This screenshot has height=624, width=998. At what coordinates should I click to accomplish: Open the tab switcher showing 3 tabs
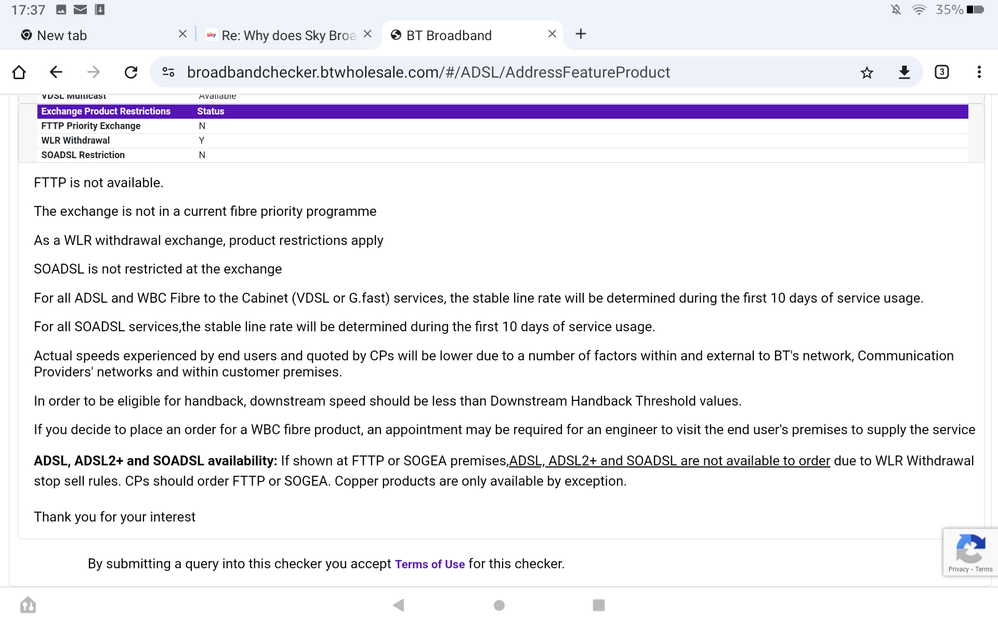point(941,71)
